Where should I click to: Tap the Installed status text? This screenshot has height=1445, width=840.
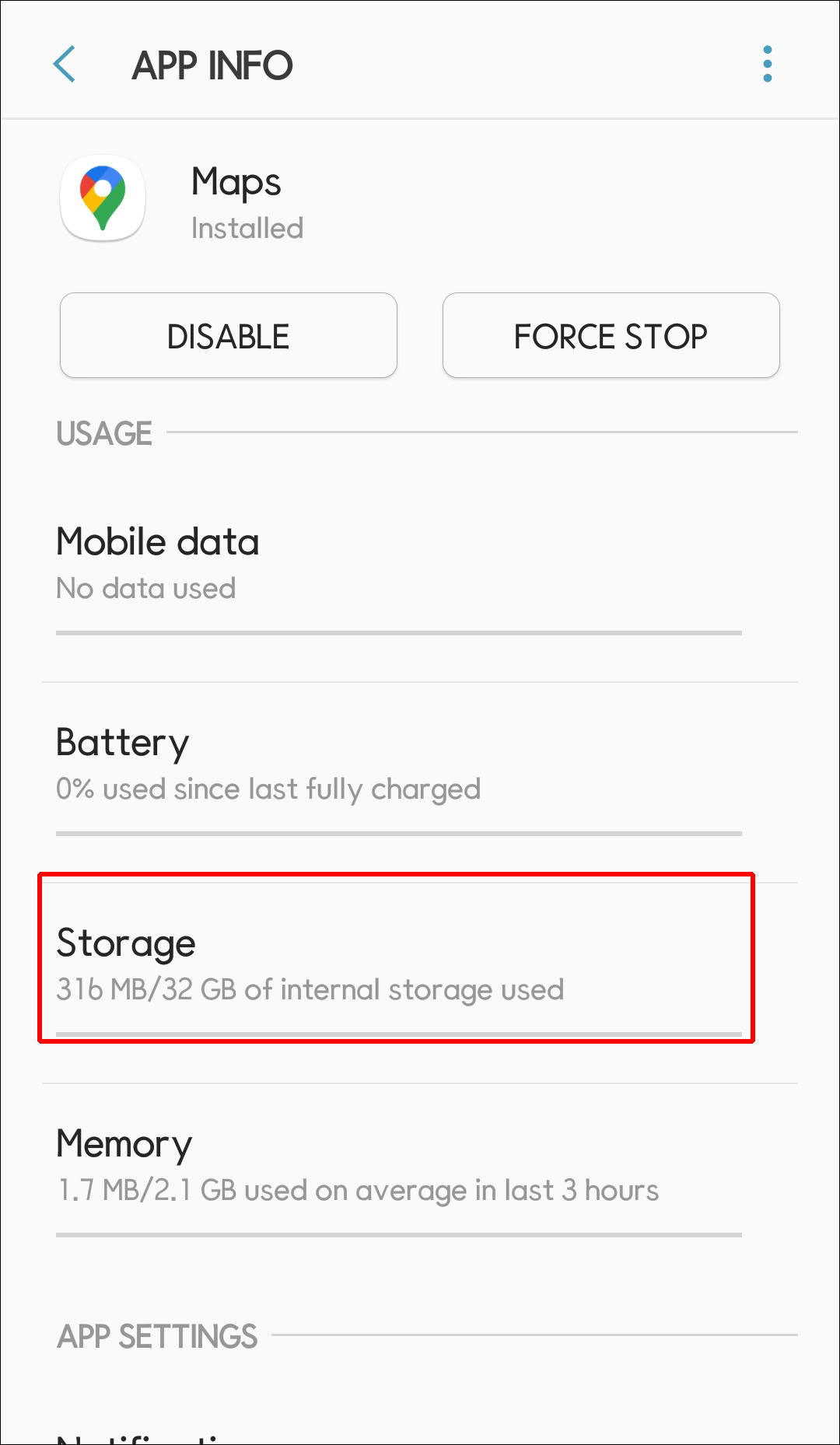(x=247, y=229)
